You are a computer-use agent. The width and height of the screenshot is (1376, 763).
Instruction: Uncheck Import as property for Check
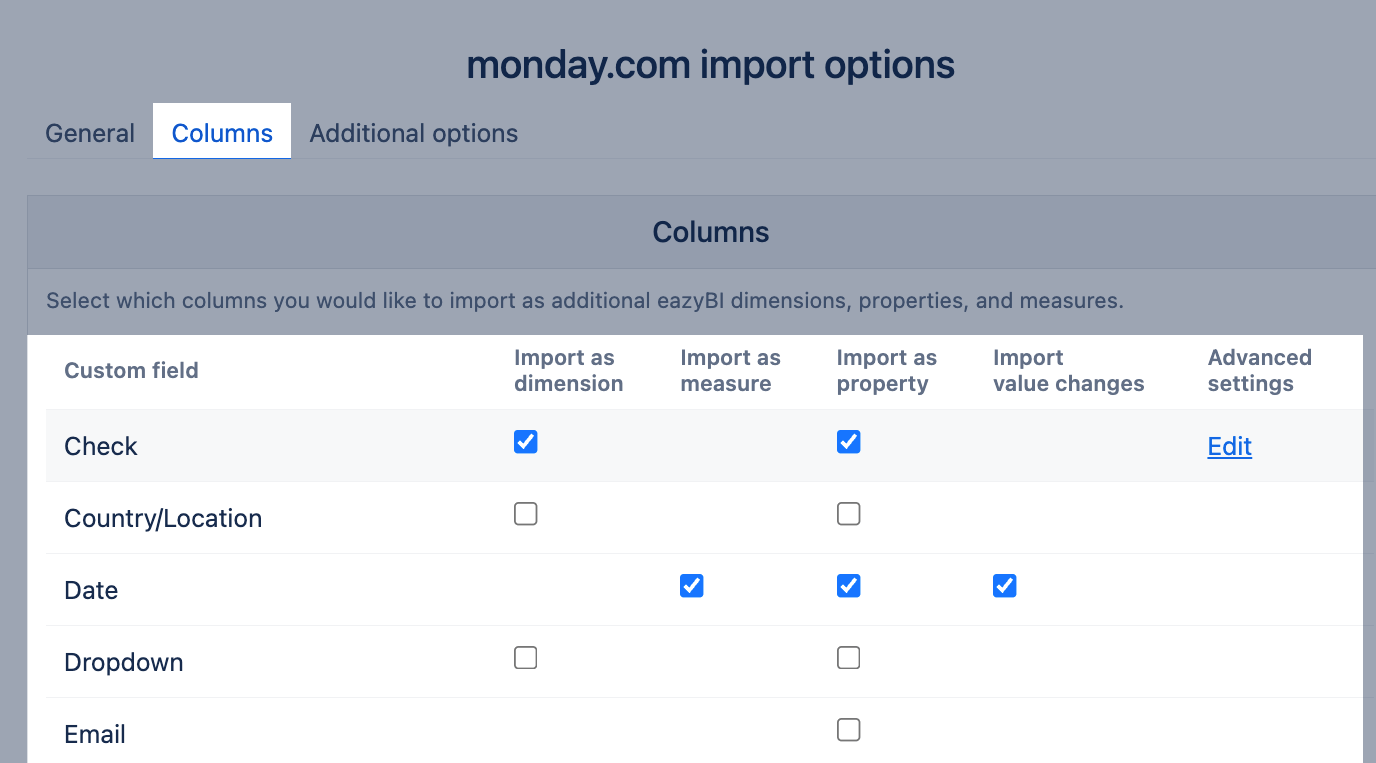(x=849, y=442)
